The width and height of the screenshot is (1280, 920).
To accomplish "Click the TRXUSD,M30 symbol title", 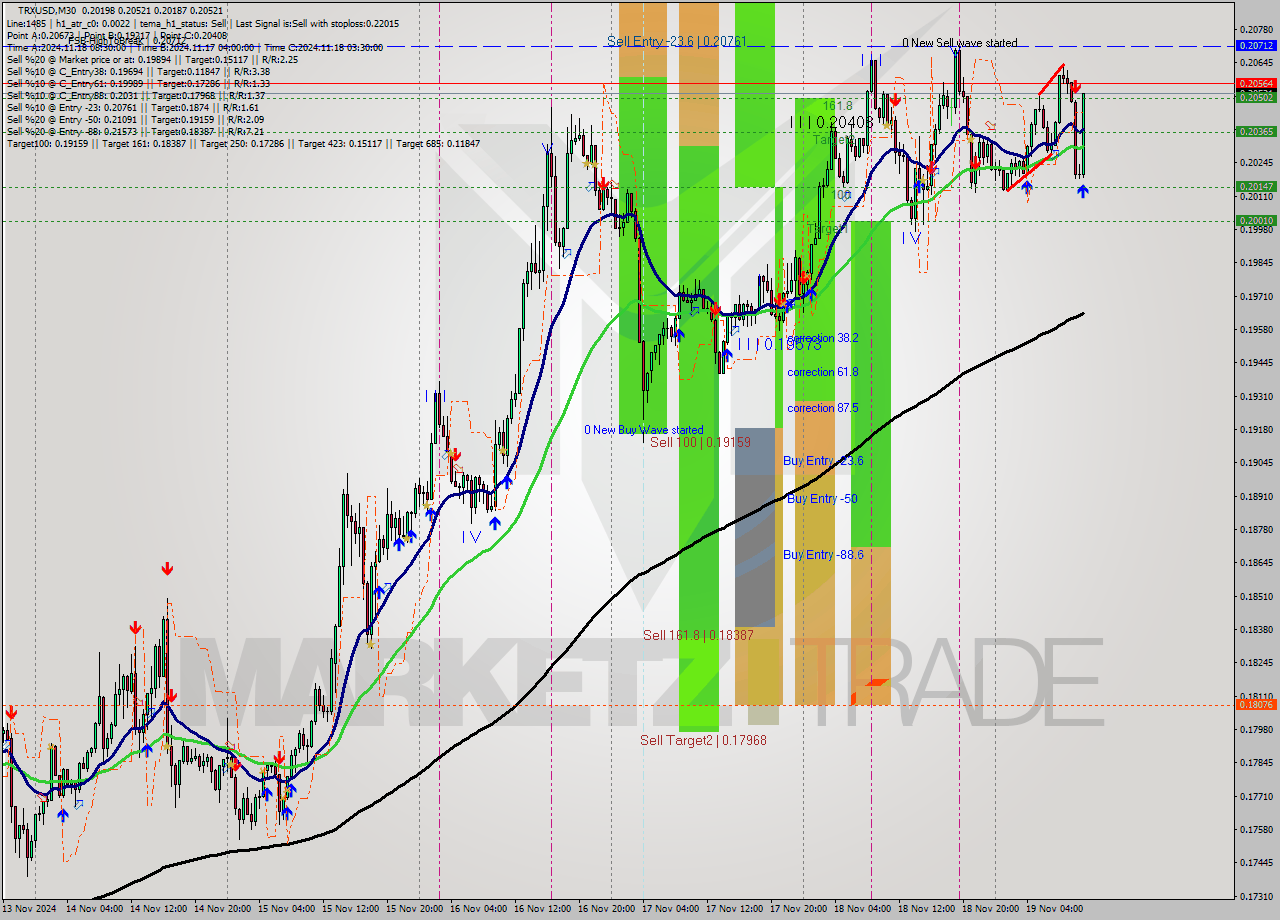I will coord(47,10).
